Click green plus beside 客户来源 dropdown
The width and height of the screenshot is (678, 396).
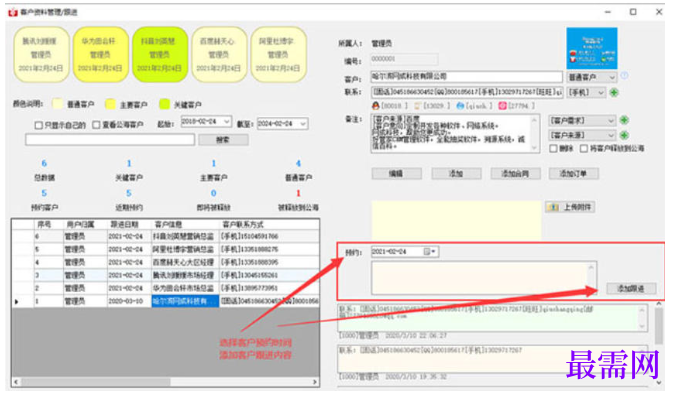coord(624,135)
